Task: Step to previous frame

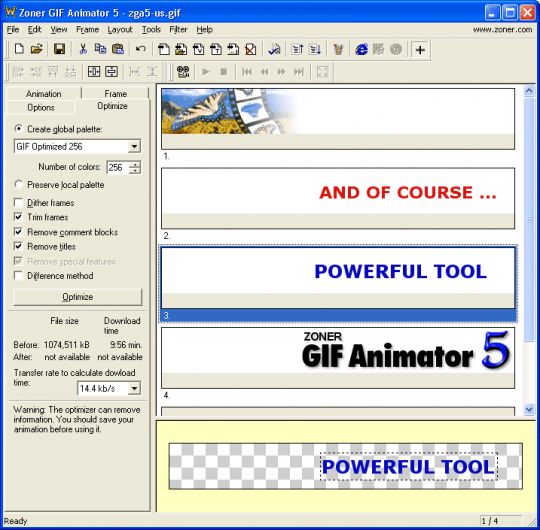Action: point(264,72)
